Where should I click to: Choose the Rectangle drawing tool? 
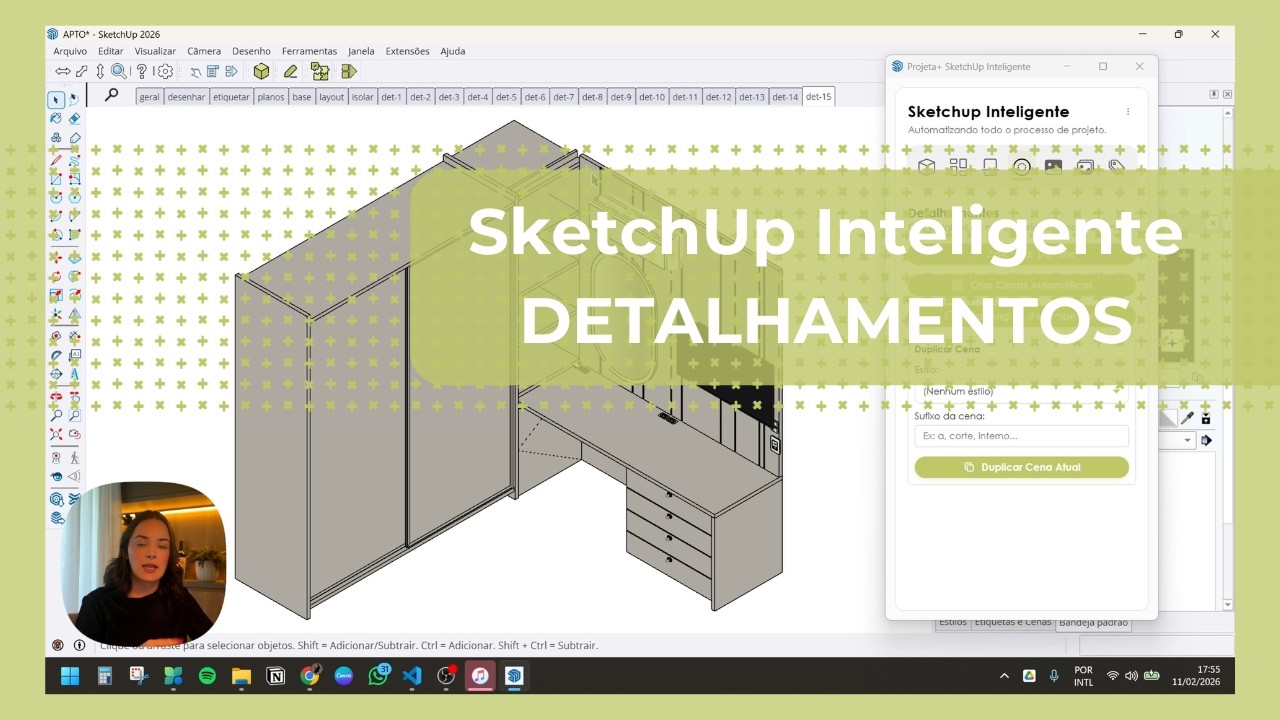(x=56, y=179)
